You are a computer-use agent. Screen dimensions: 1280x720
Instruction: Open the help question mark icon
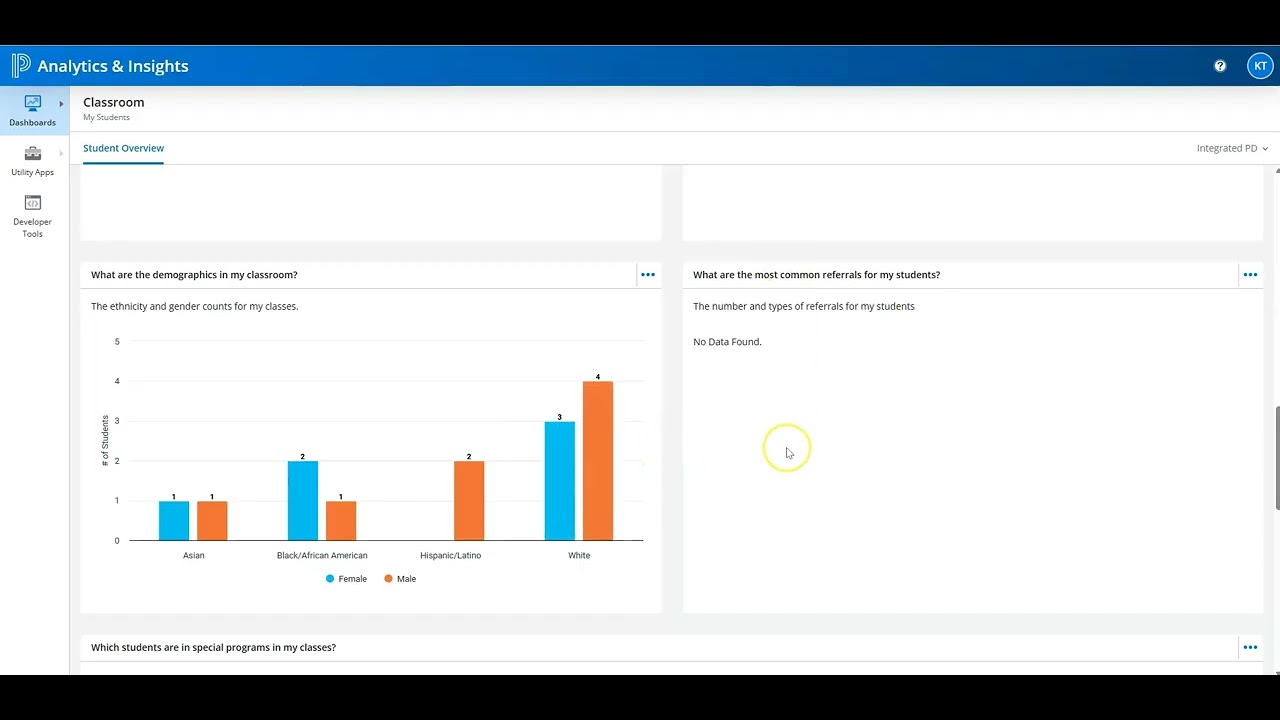1220,66
